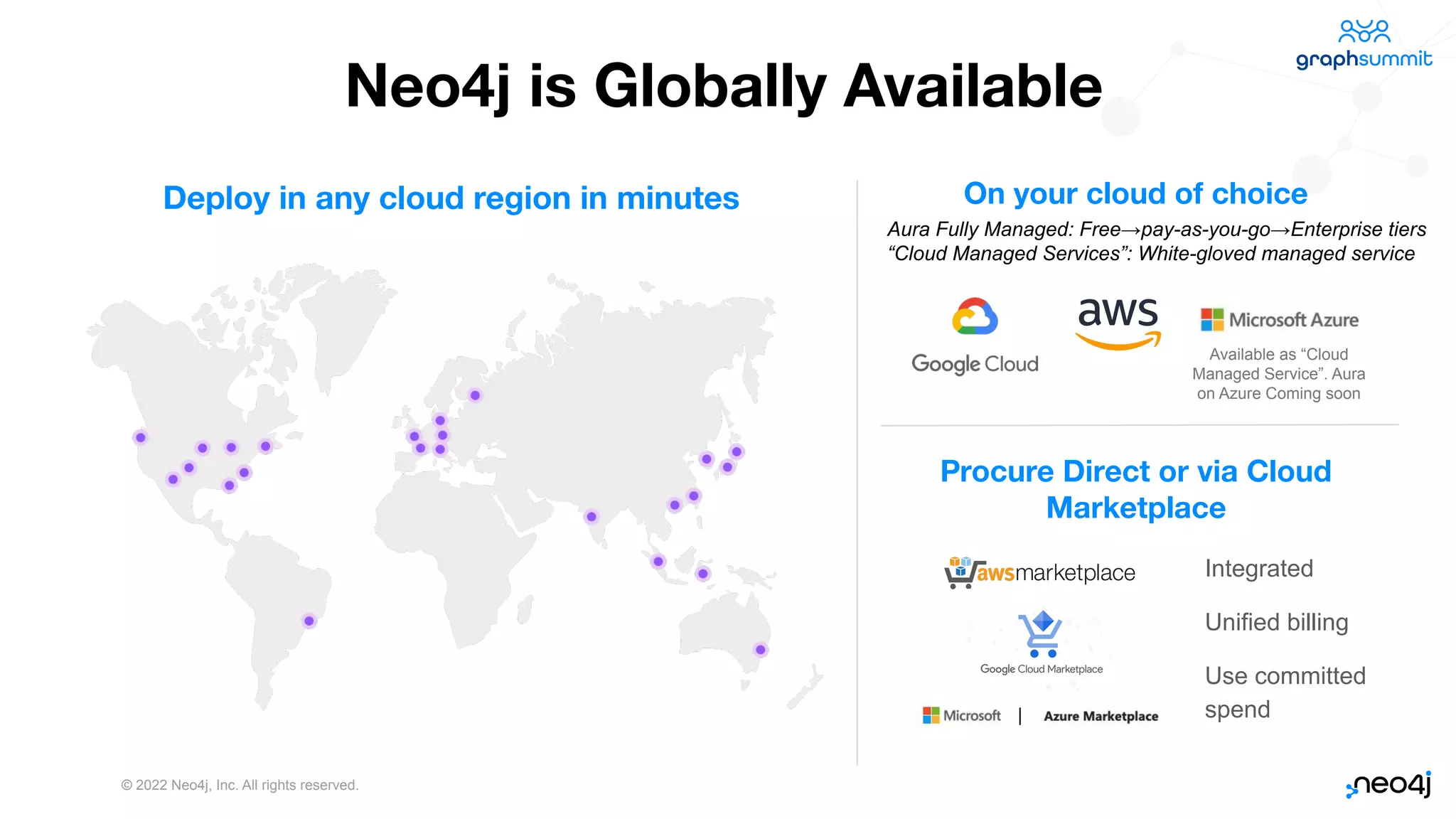The width and height of the screenshot is (1456, 819).
Task: Select the Oregon region dot on US west coast
Action: tap(141, 437)
